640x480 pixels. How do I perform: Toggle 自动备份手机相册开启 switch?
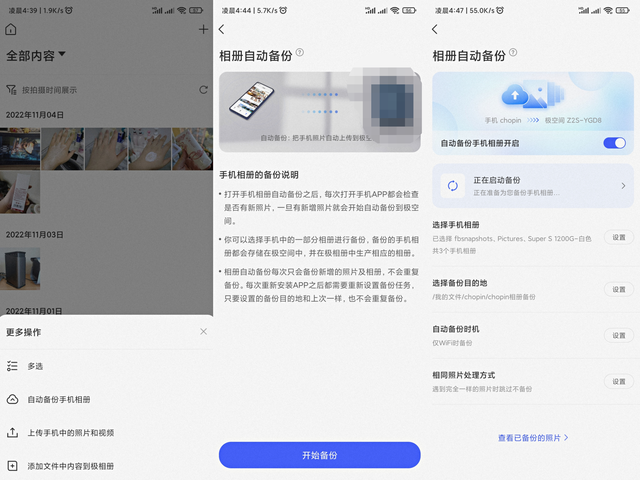614,143
